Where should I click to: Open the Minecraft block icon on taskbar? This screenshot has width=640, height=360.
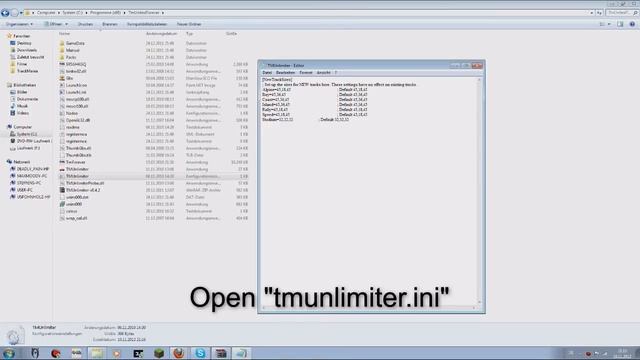(x=159, y=353)
